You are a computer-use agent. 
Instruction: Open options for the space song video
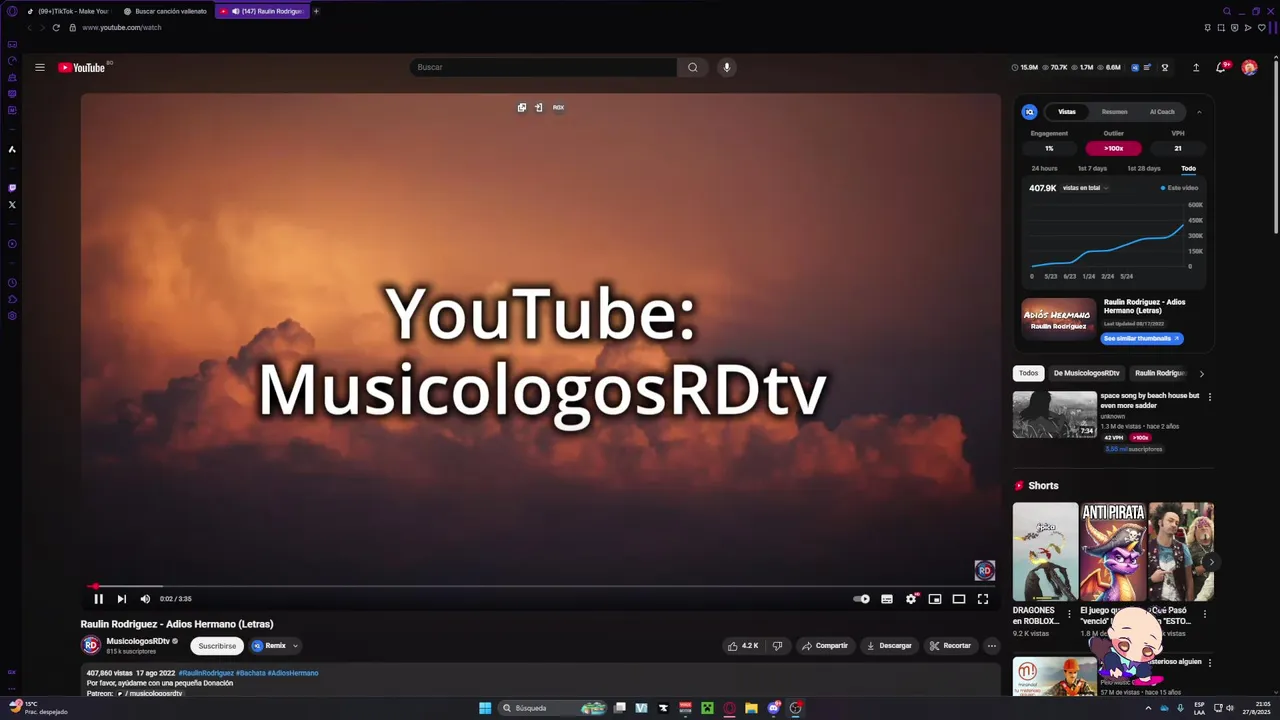[1209, 397]
